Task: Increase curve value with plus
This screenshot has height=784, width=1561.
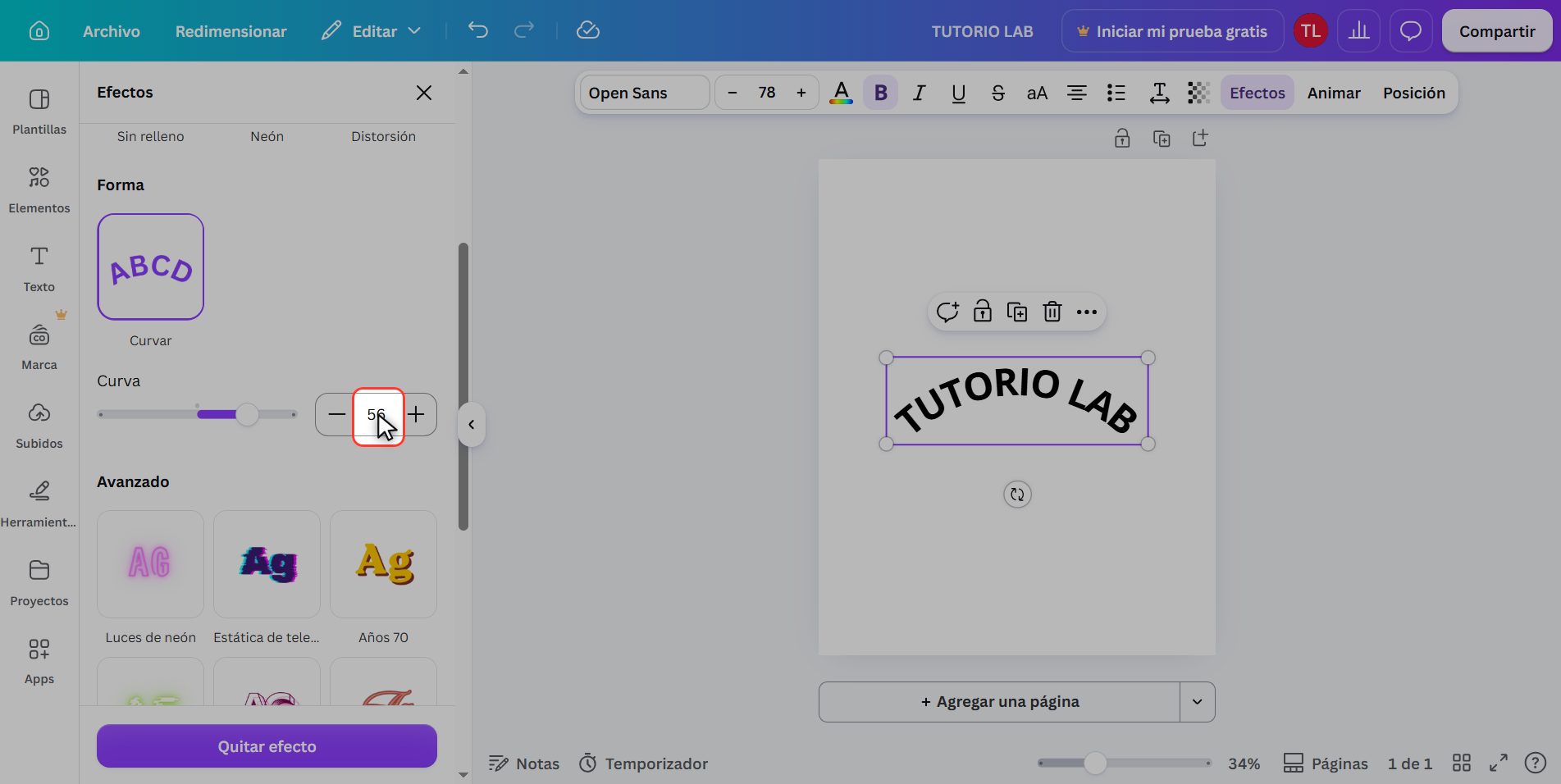Action: [x=417, y=414]
